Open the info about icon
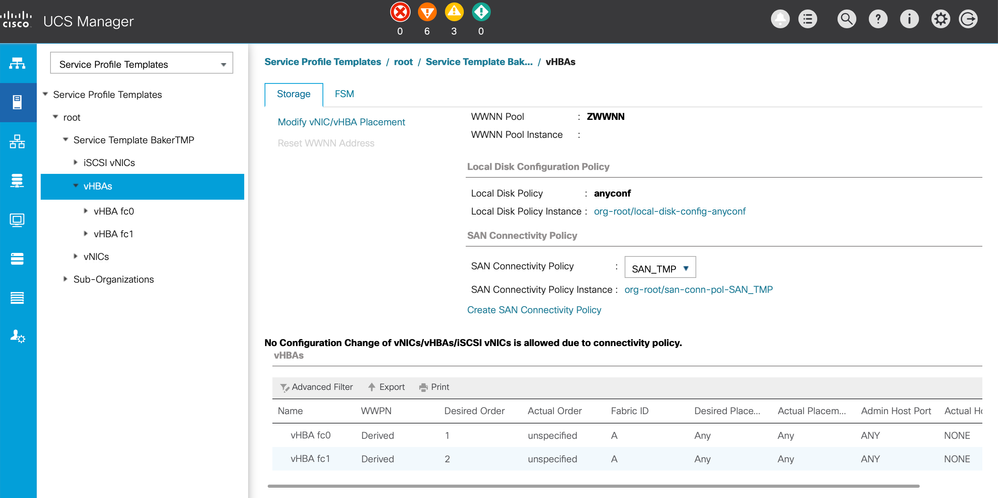998x498 pixels. tap(910, 19)
